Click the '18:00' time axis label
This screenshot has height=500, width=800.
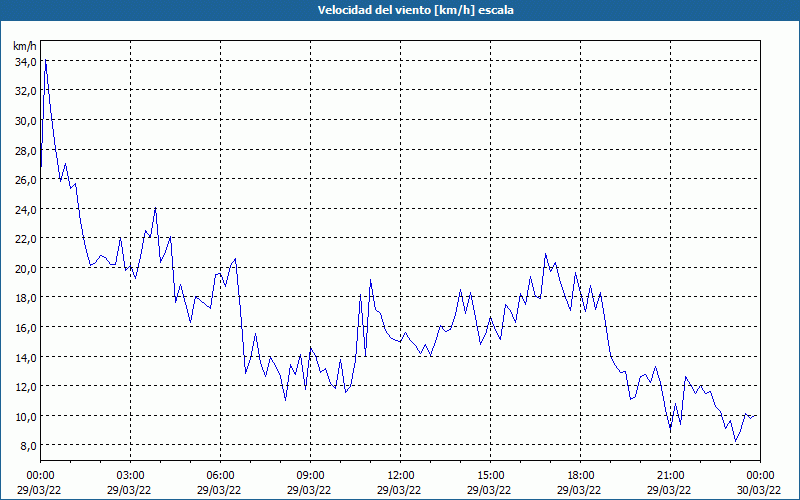581,476
